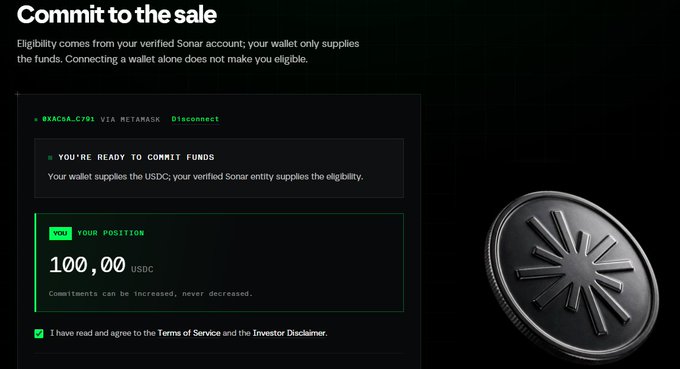Click the green square ready indicator

(x=50, y=157)
